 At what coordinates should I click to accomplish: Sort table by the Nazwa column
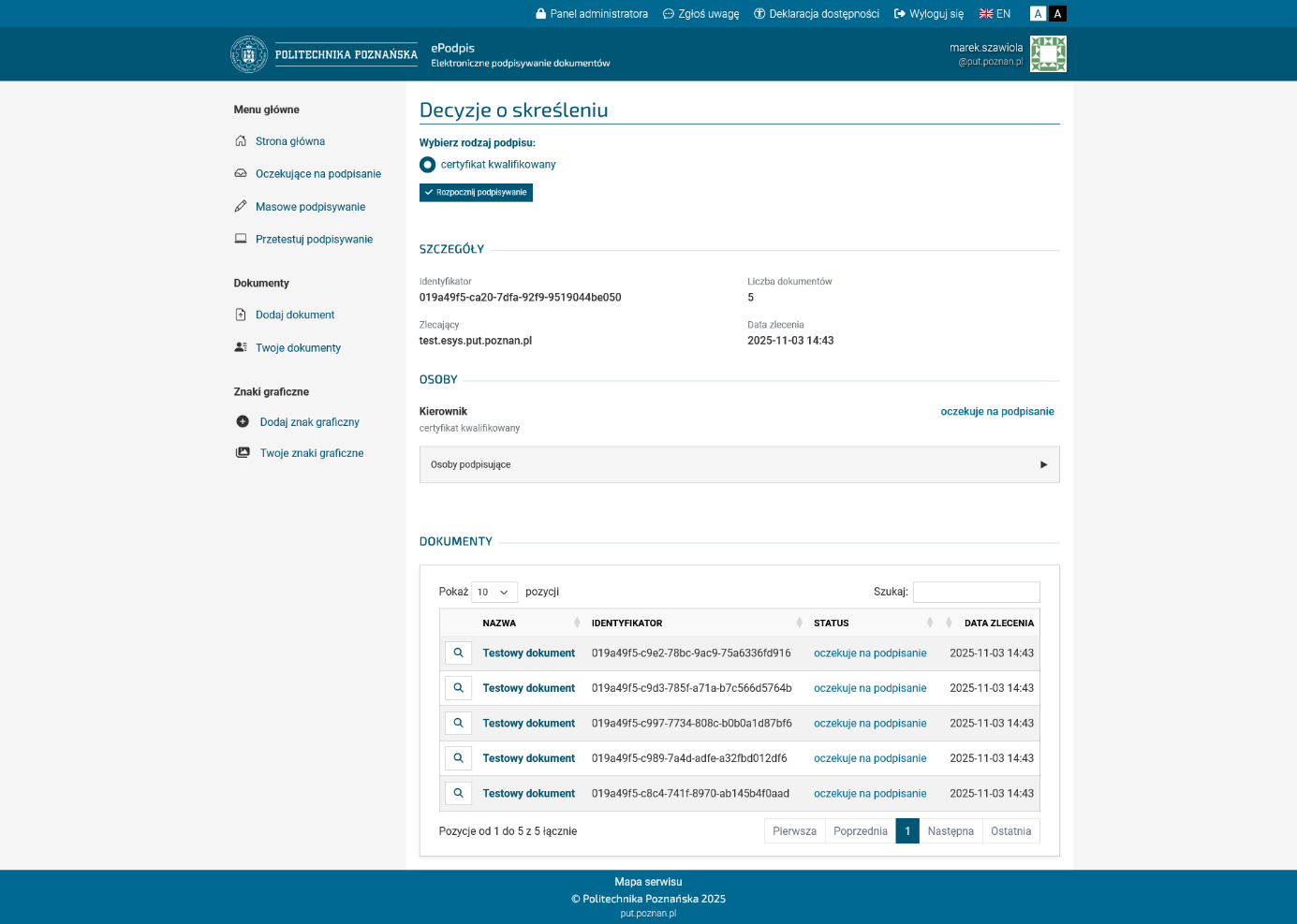(499, 623)
